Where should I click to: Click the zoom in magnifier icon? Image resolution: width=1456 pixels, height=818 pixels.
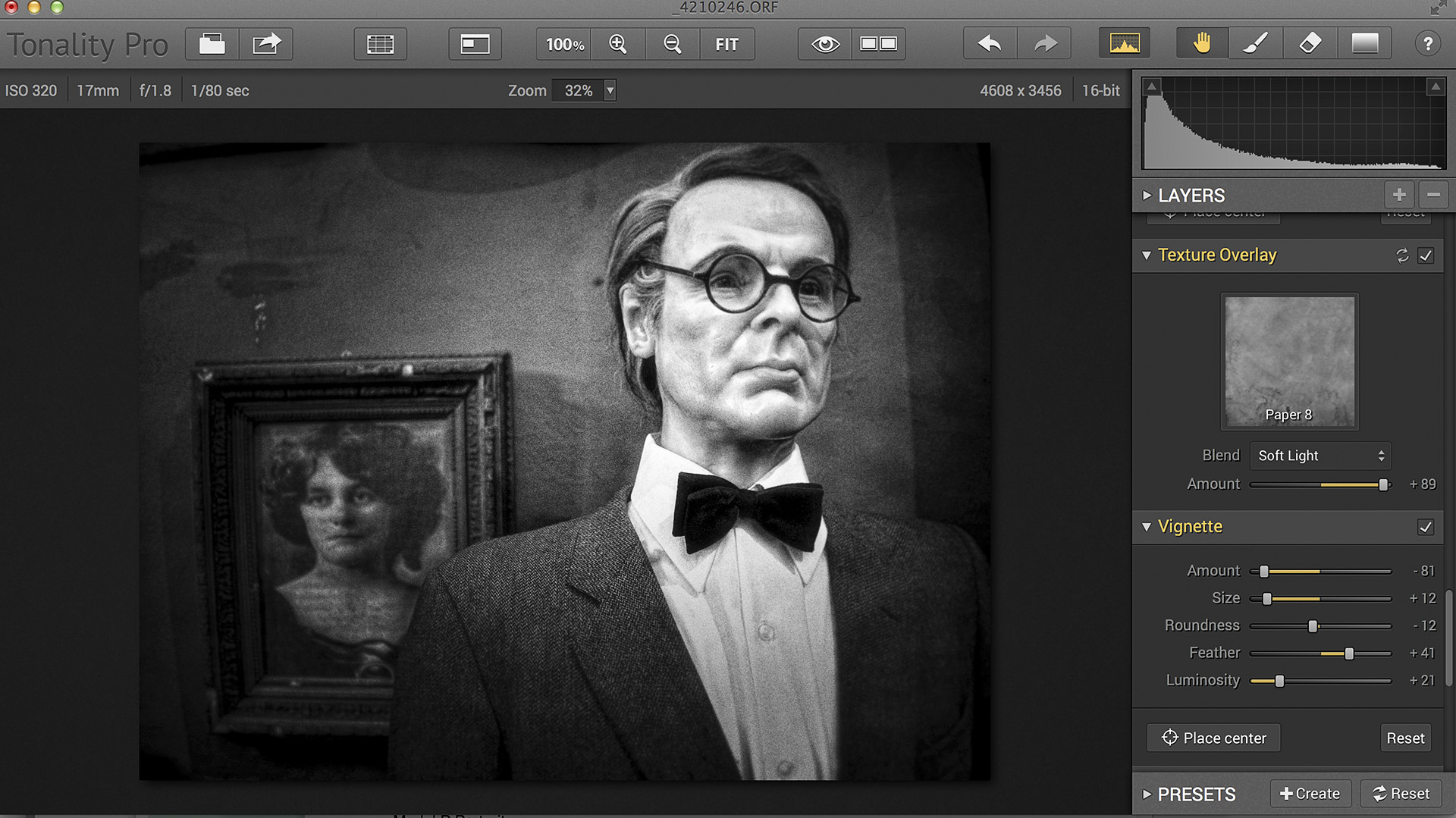618,44
